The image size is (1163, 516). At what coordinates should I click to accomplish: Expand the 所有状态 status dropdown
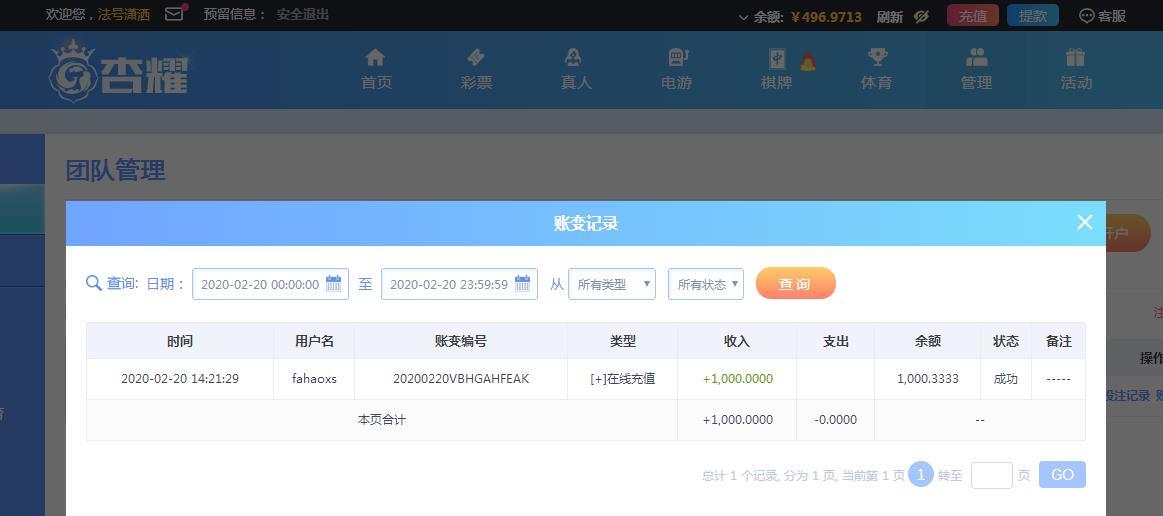tap(706, 284)
